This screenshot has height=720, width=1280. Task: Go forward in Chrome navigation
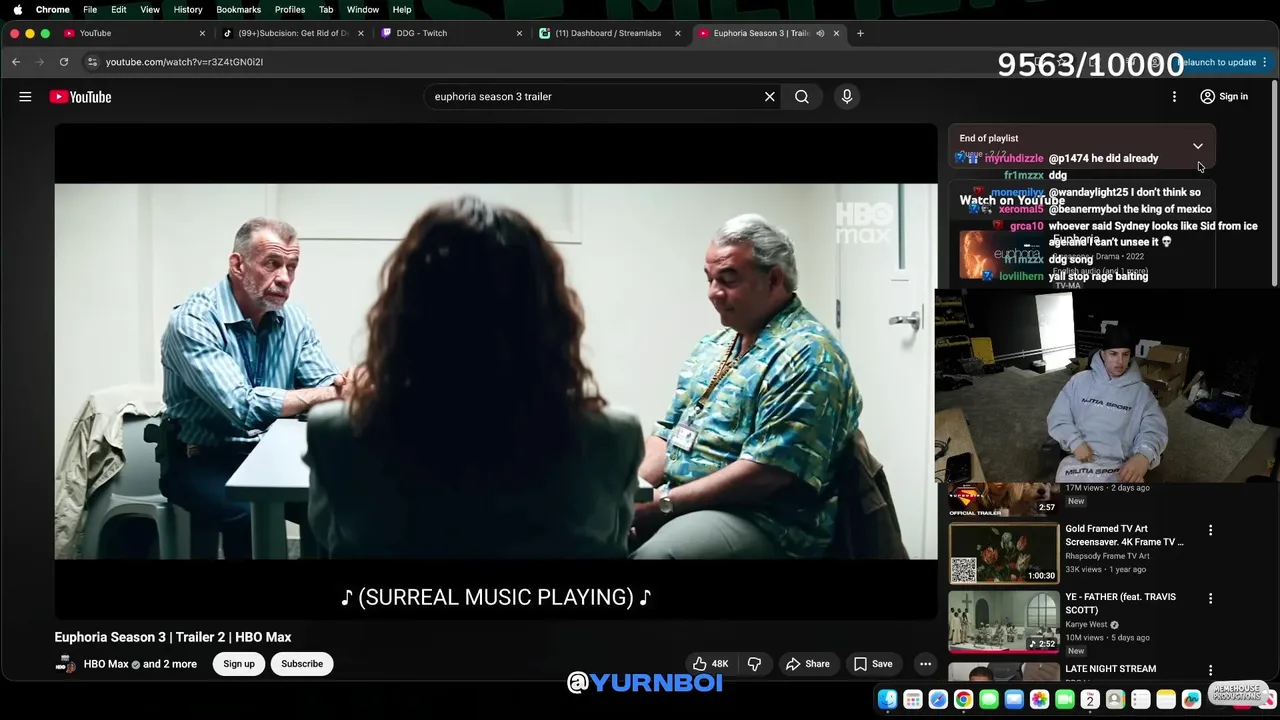tap(40, 62)
